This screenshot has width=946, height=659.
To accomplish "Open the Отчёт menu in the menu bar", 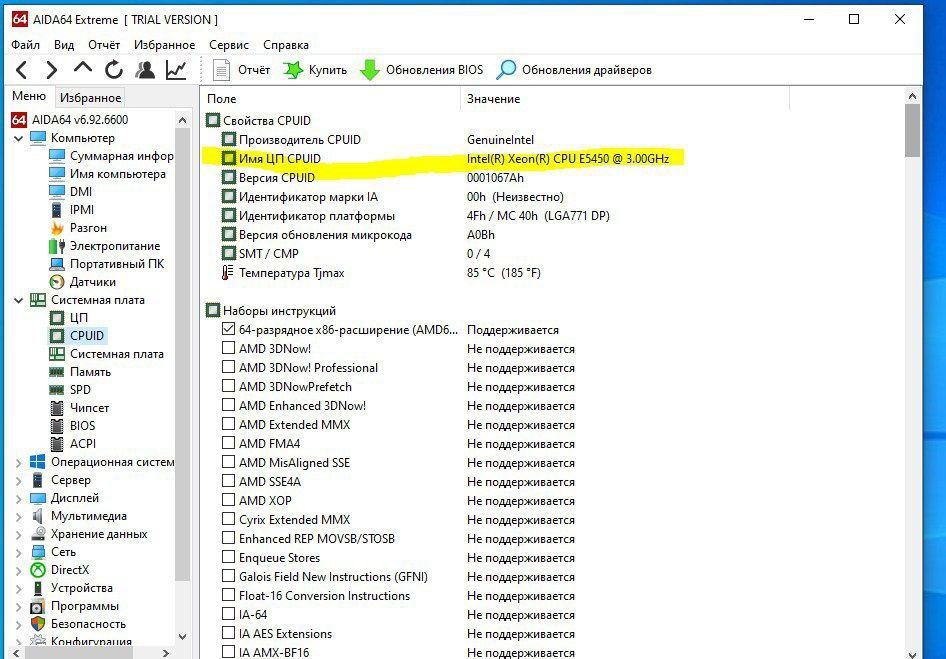I will click(104, 45).
